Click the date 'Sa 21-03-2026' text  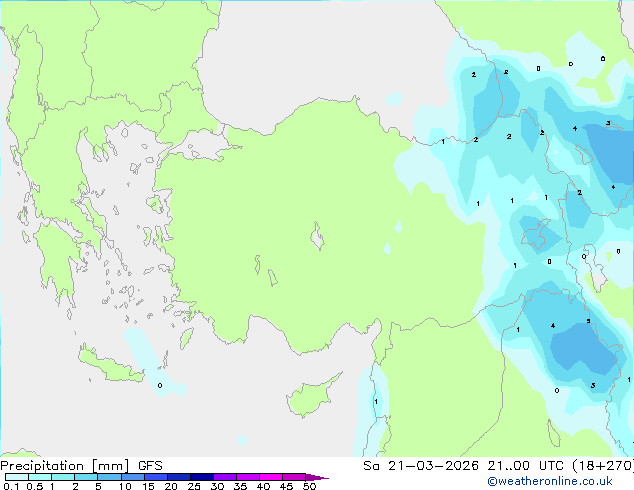point(421,466)
